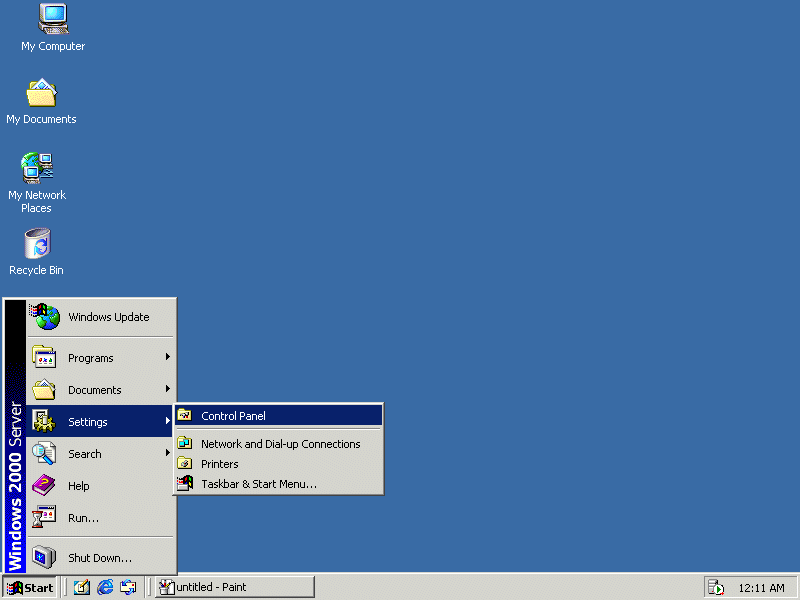
Task: Select the My Network Places icon
Action: pyautogui.click(x=37, y=168)
